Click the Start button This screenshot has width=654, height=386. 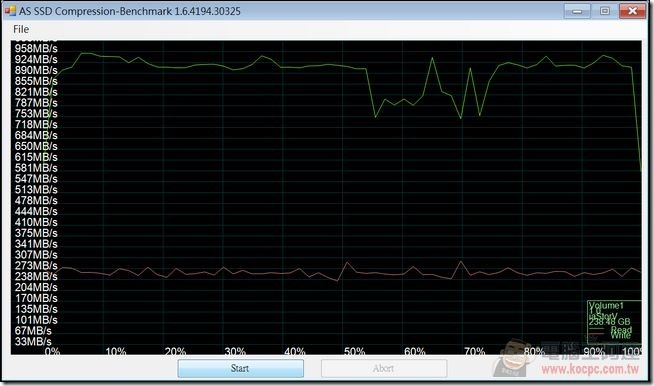click(240, 368)
